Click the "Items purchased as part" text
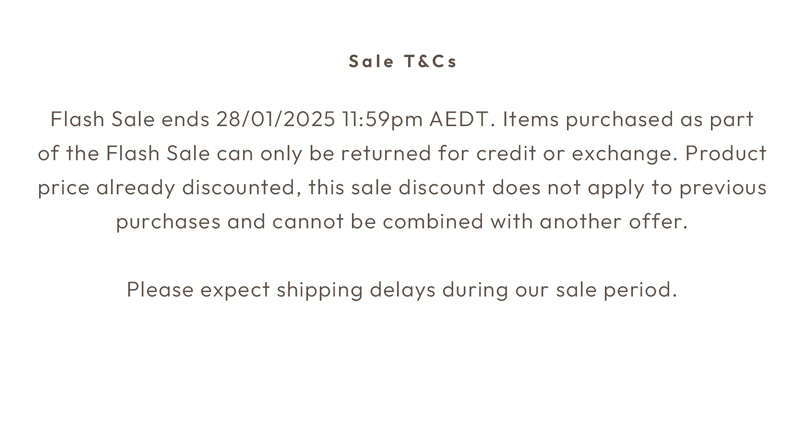Image resolution: width=800 pixels, height=421 pixels. coord(627,120)
